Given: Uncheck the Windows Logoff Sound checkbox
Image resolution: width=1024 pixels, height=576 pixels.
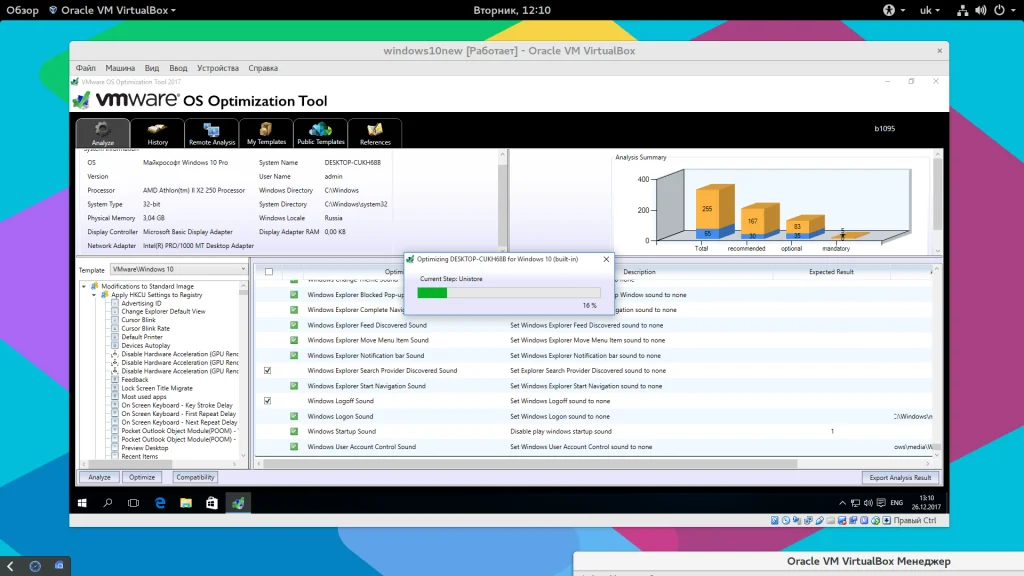Looking at the screenshot, I should point(268,401).
